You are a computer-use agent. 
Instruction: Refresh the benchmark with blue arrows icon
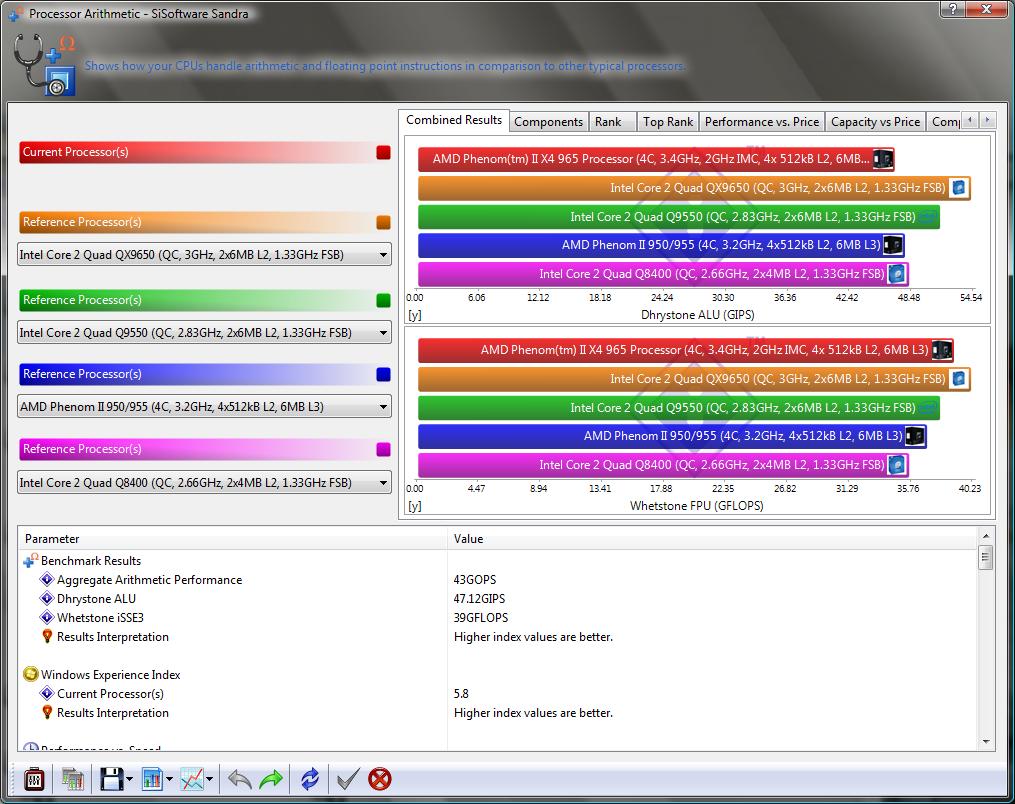pyautogui.click(x=310, y=779)
